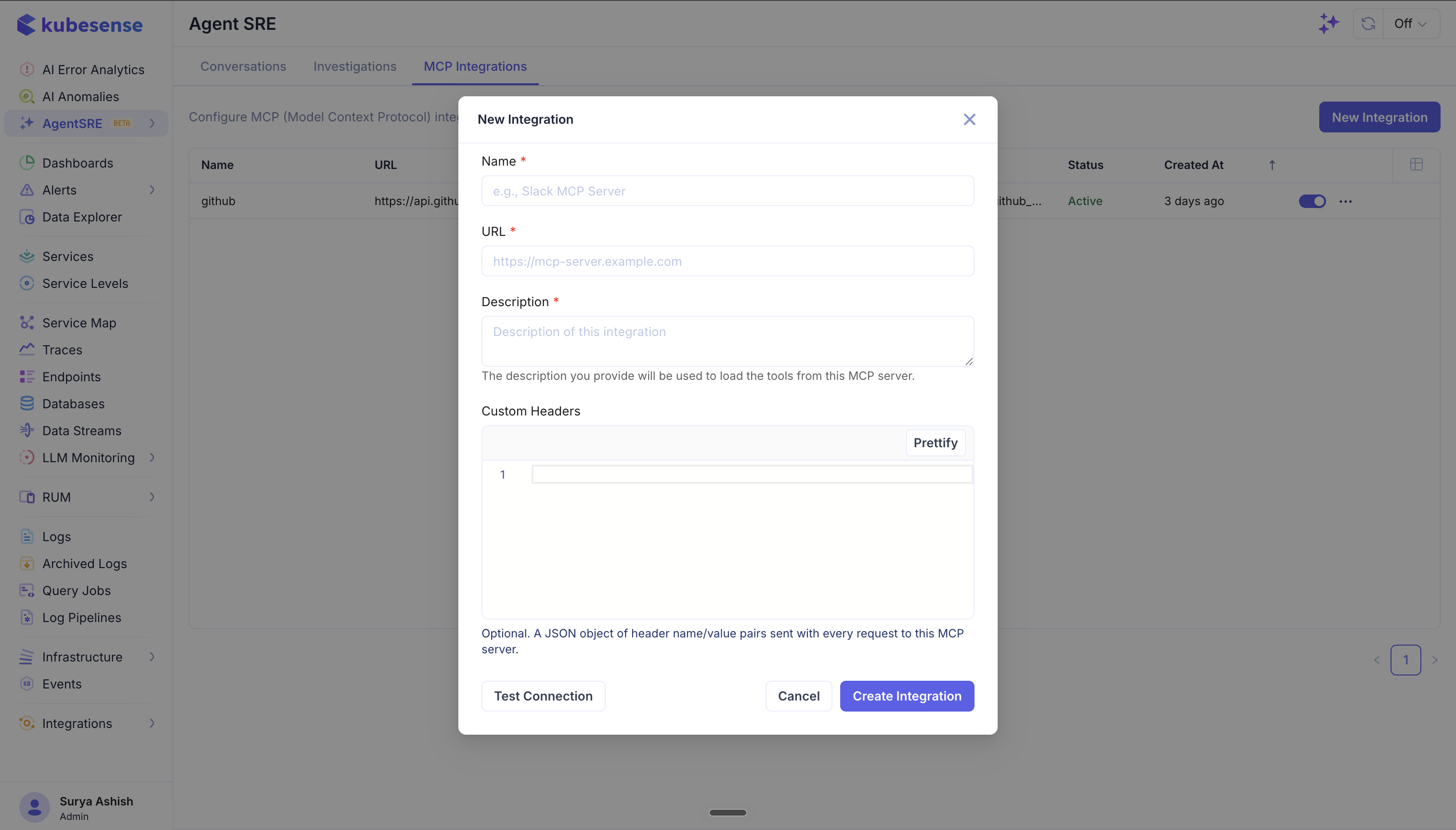Image resolution: width=1456 pixels, height=830 pixels.
Task: Open the table column settings icon
Action: tap(1416, 165)
